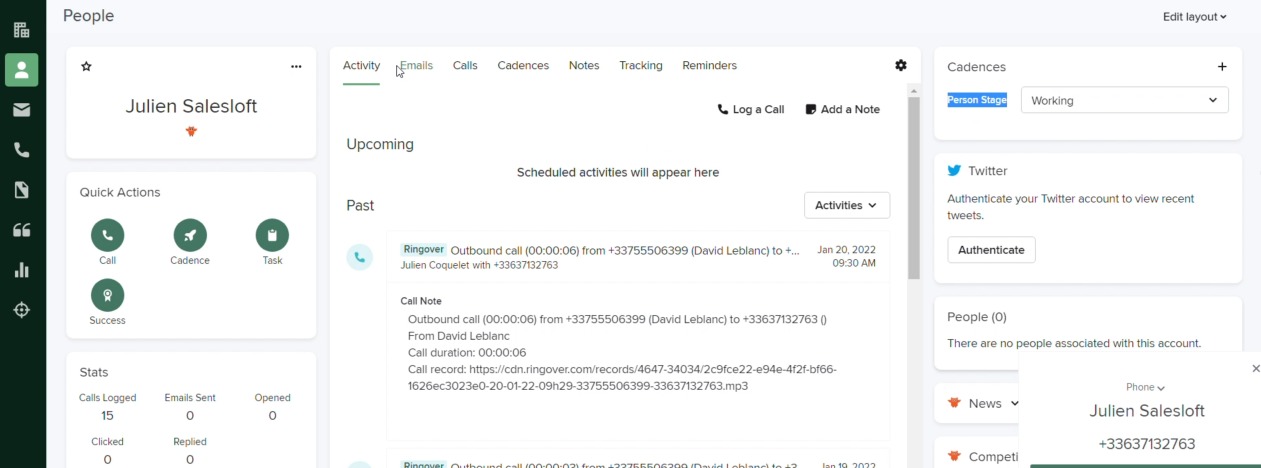
Task: Open the Accounts building icon in sidebar
Action: tap(21, 30)
